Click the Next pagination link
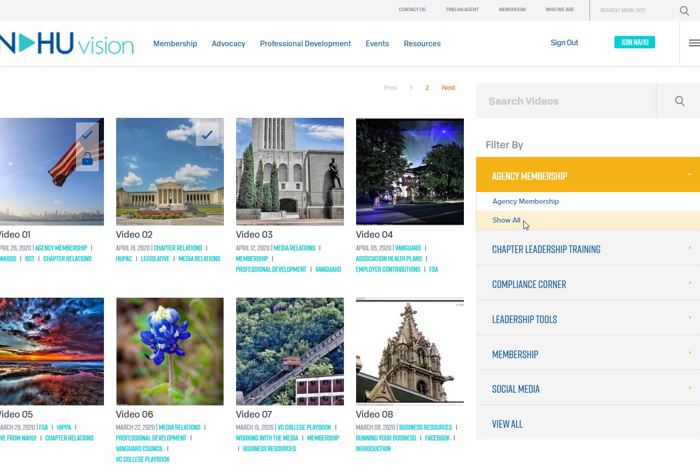Viewport: 700px width, 475px height. [449, 88]
